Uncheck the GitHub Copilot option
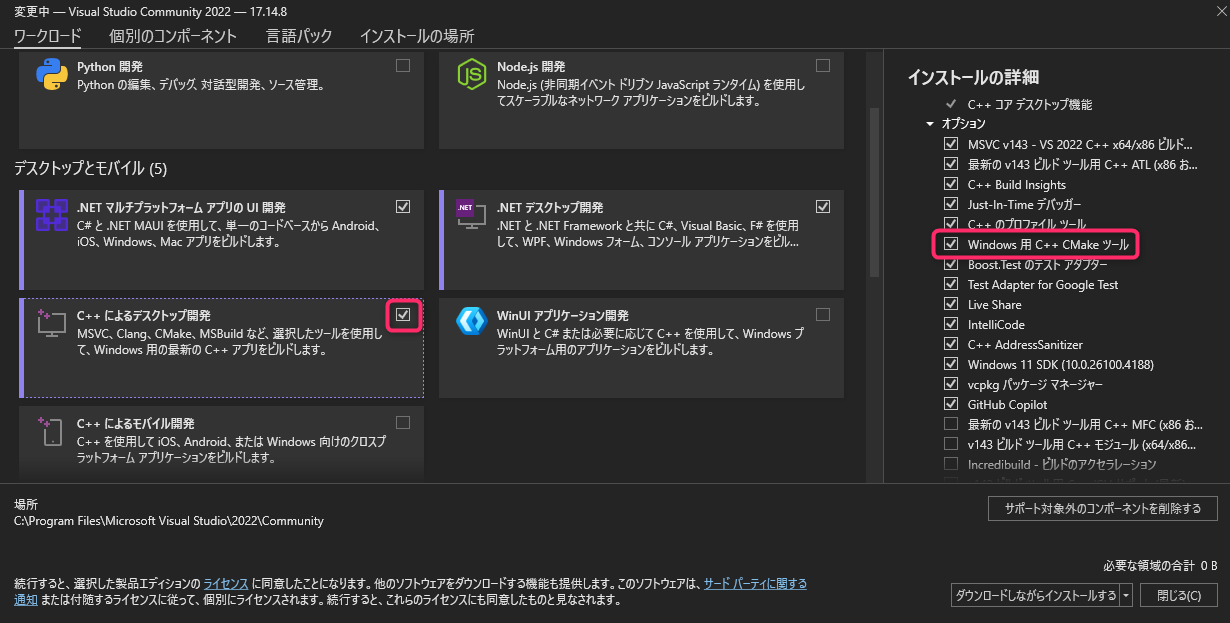Screen dimensions: 1230x623 click(951, 404)
